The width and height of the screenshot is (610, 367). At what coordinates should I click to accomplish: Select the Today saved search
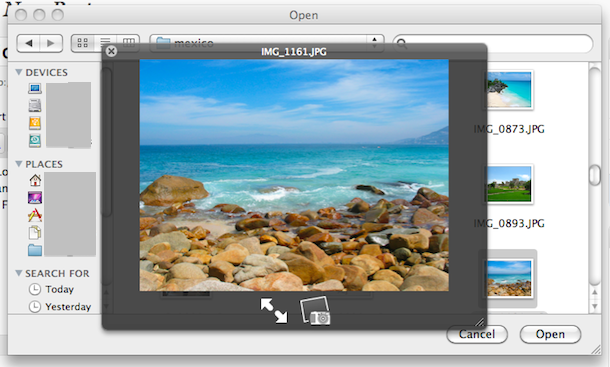coord(51,289)
